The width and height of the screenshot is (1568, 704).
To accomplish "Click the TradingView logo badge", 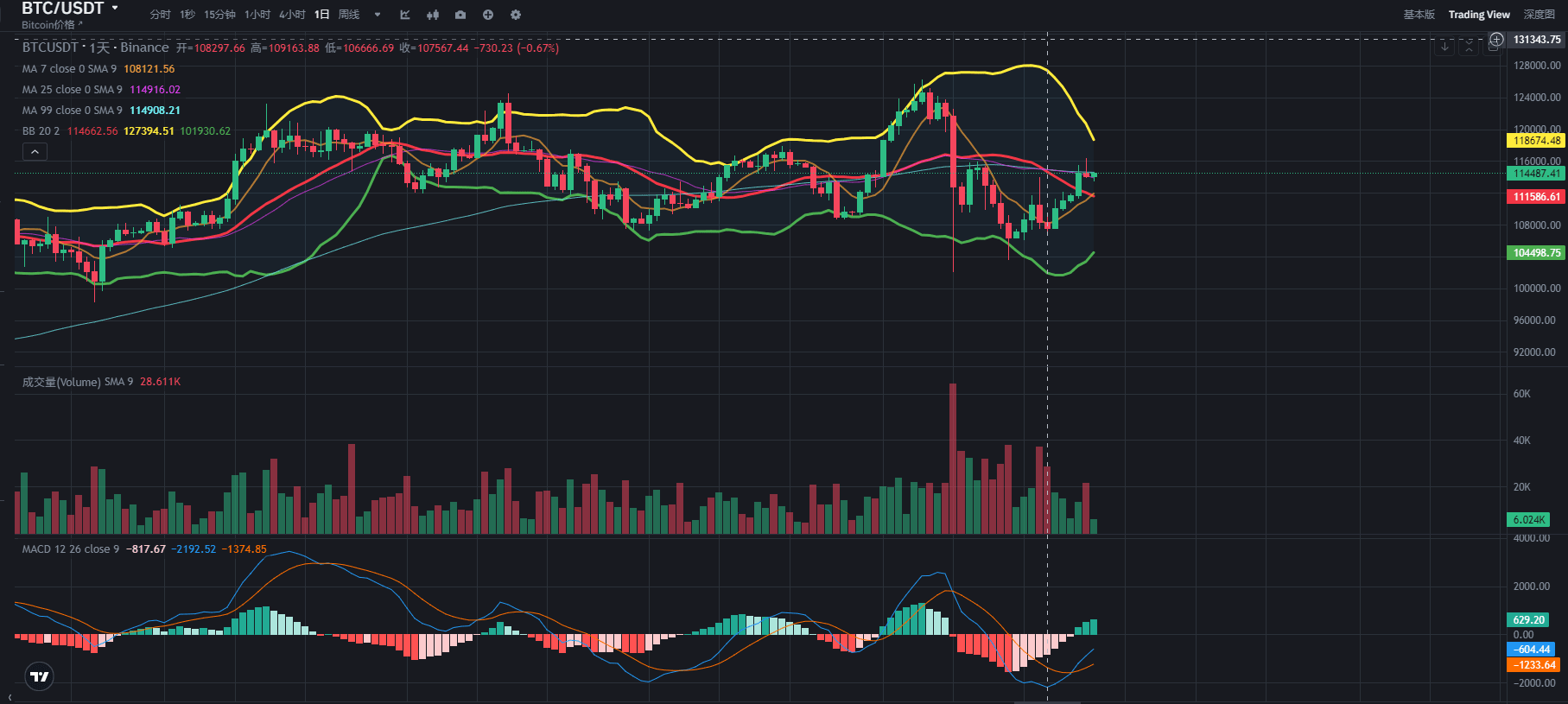I will [x=40, y=676].
